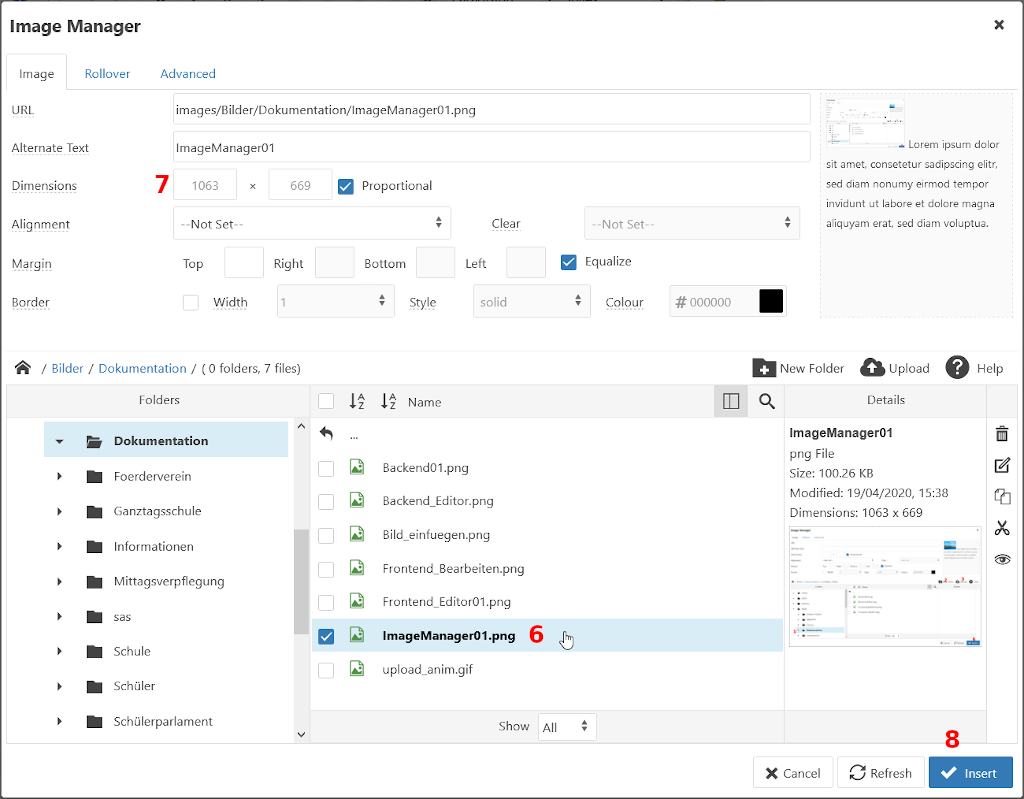Image resolution: width=1024 pixels, height=799 pixels.
Task: Close the Image Manager dialog
Action: [999, 25]
